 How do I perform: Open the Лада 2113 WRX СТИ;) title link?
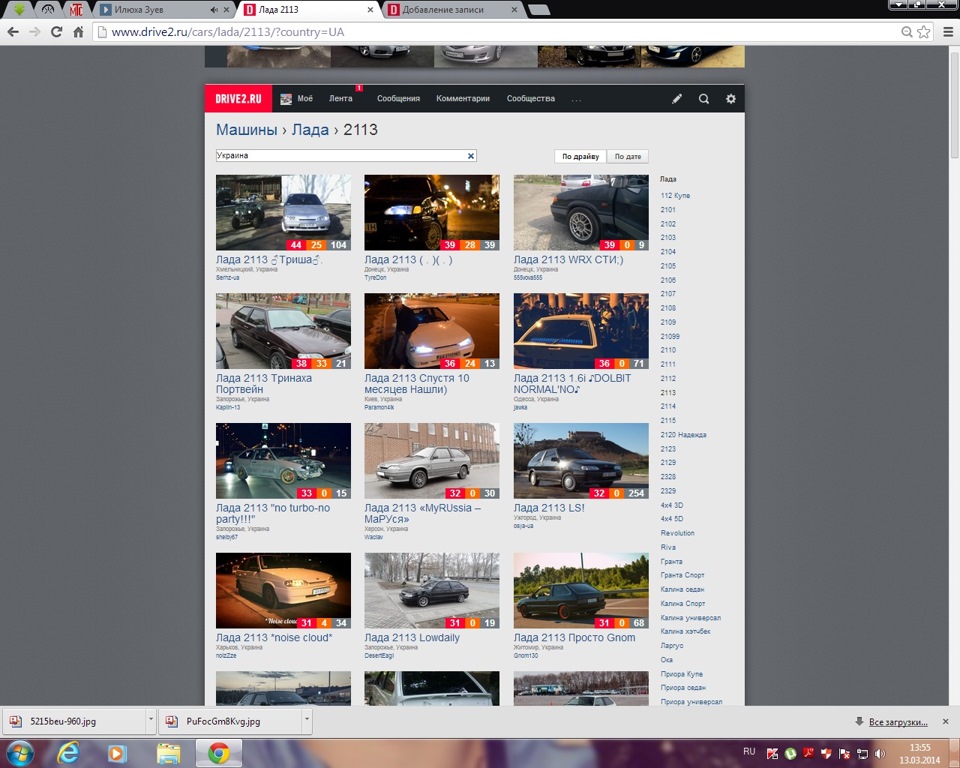click(x=568, y=260)
